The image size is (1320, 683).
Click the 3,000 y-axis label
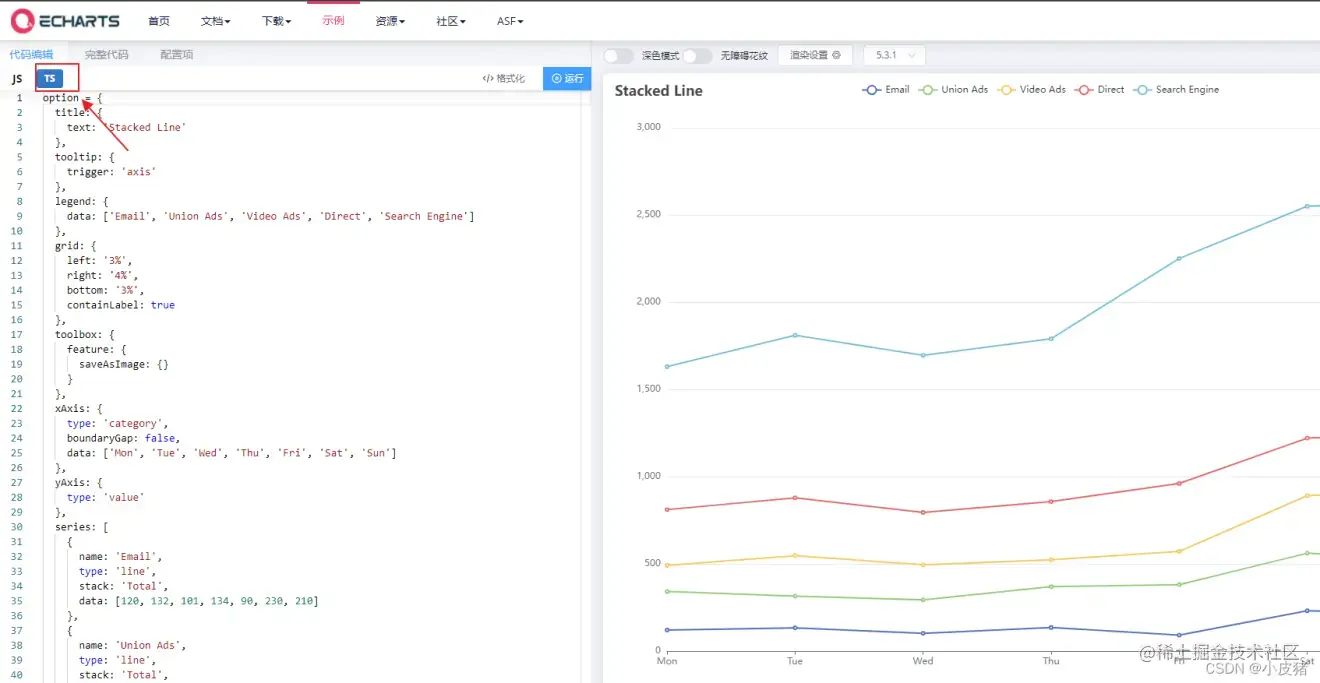coord(648,127)
